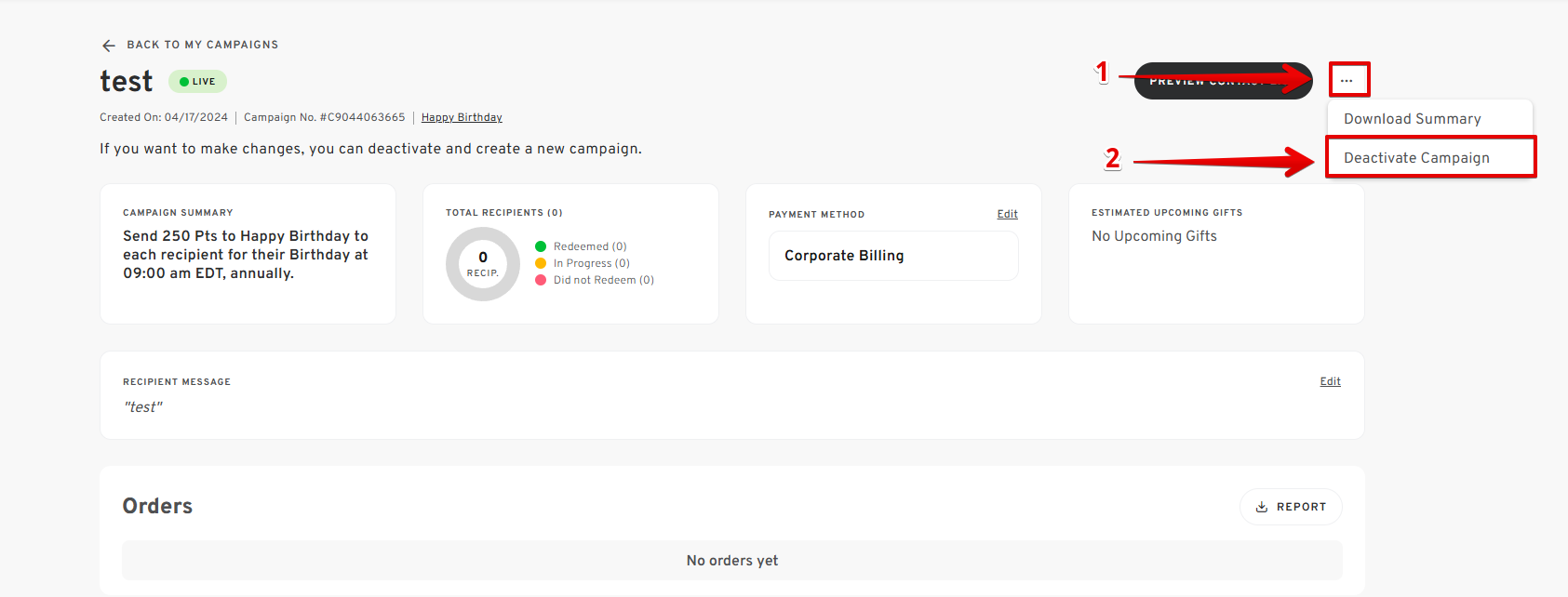This screenshot has width=1568, height=597.
Task: Click the green LIVE status badge
Action: [x=197, y=82]
